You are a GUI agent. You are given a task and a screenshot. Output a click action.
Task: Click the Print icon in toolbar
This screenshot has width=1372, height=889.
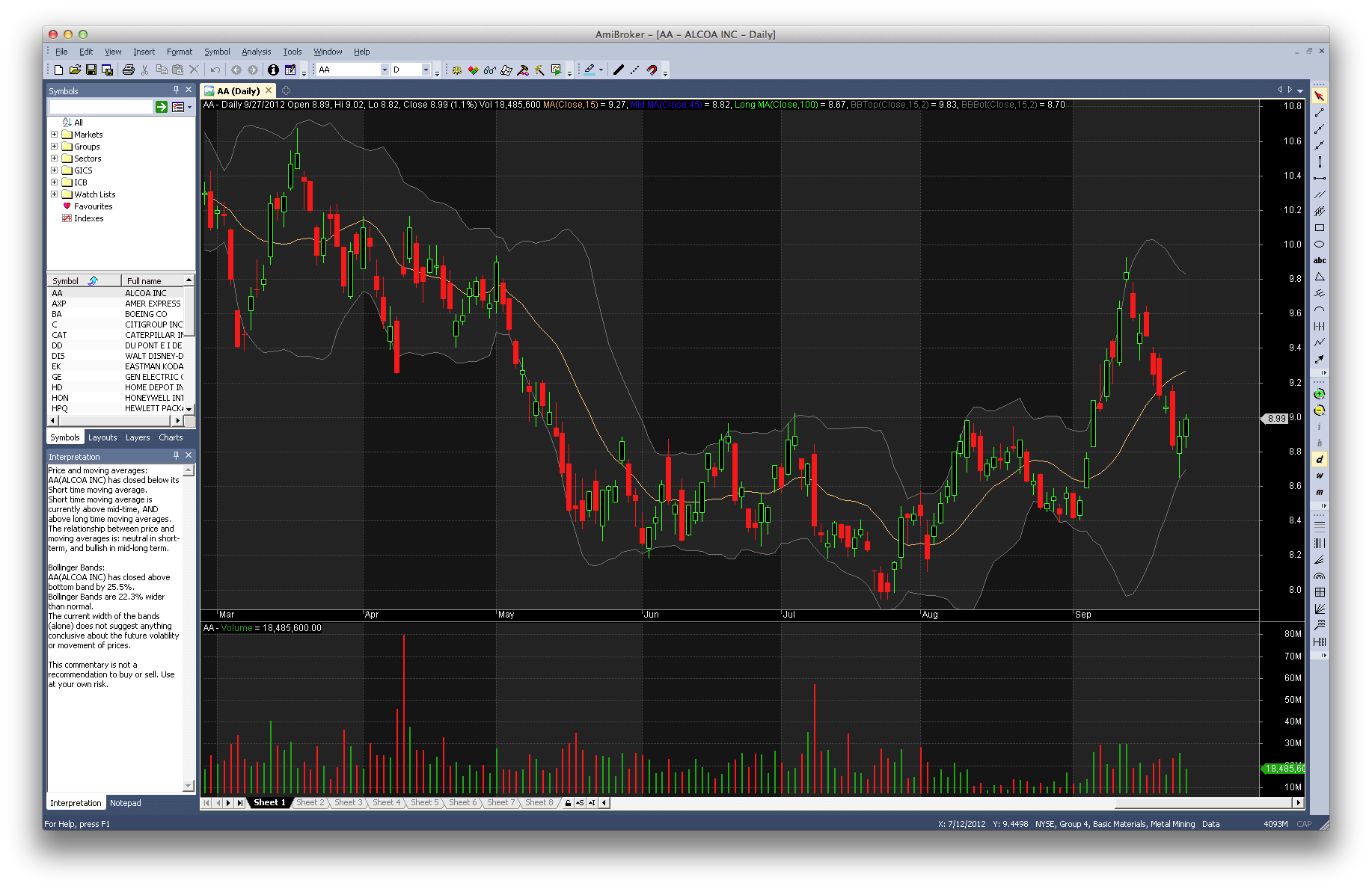(128, 70)
